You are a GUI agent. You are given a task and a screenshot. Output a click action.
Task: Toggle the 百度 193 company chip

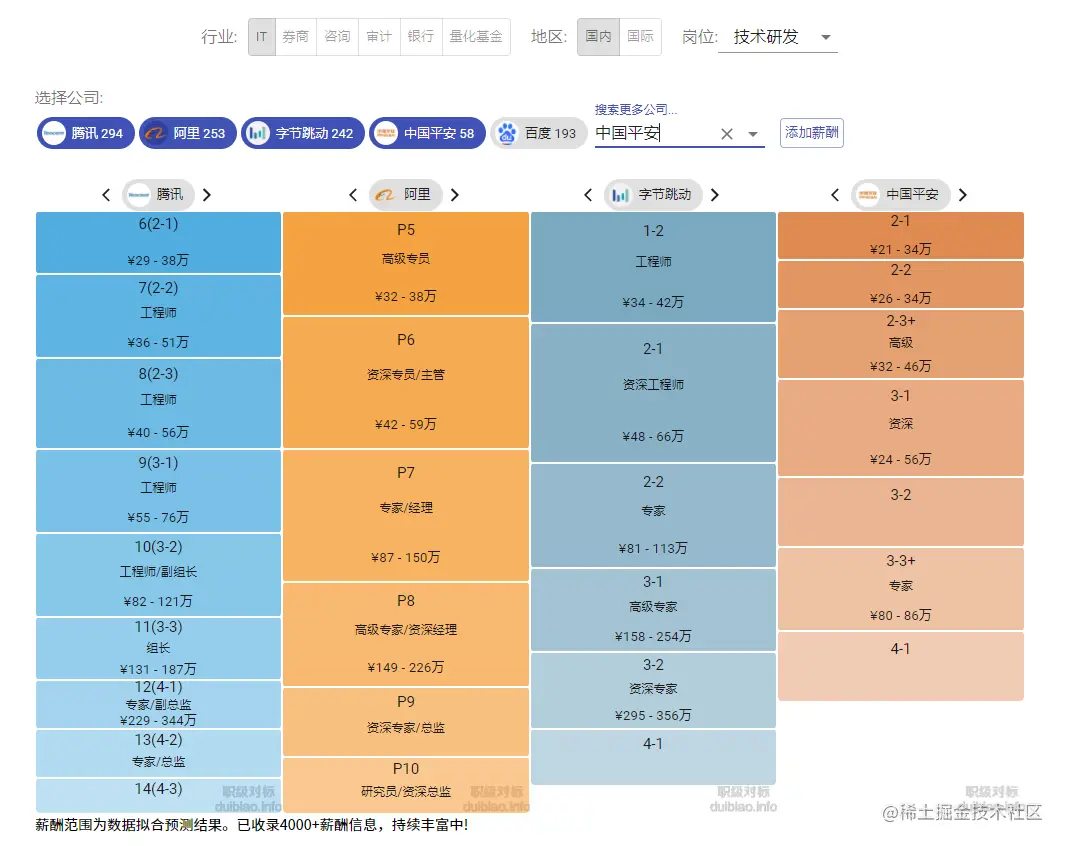(538, 133)
